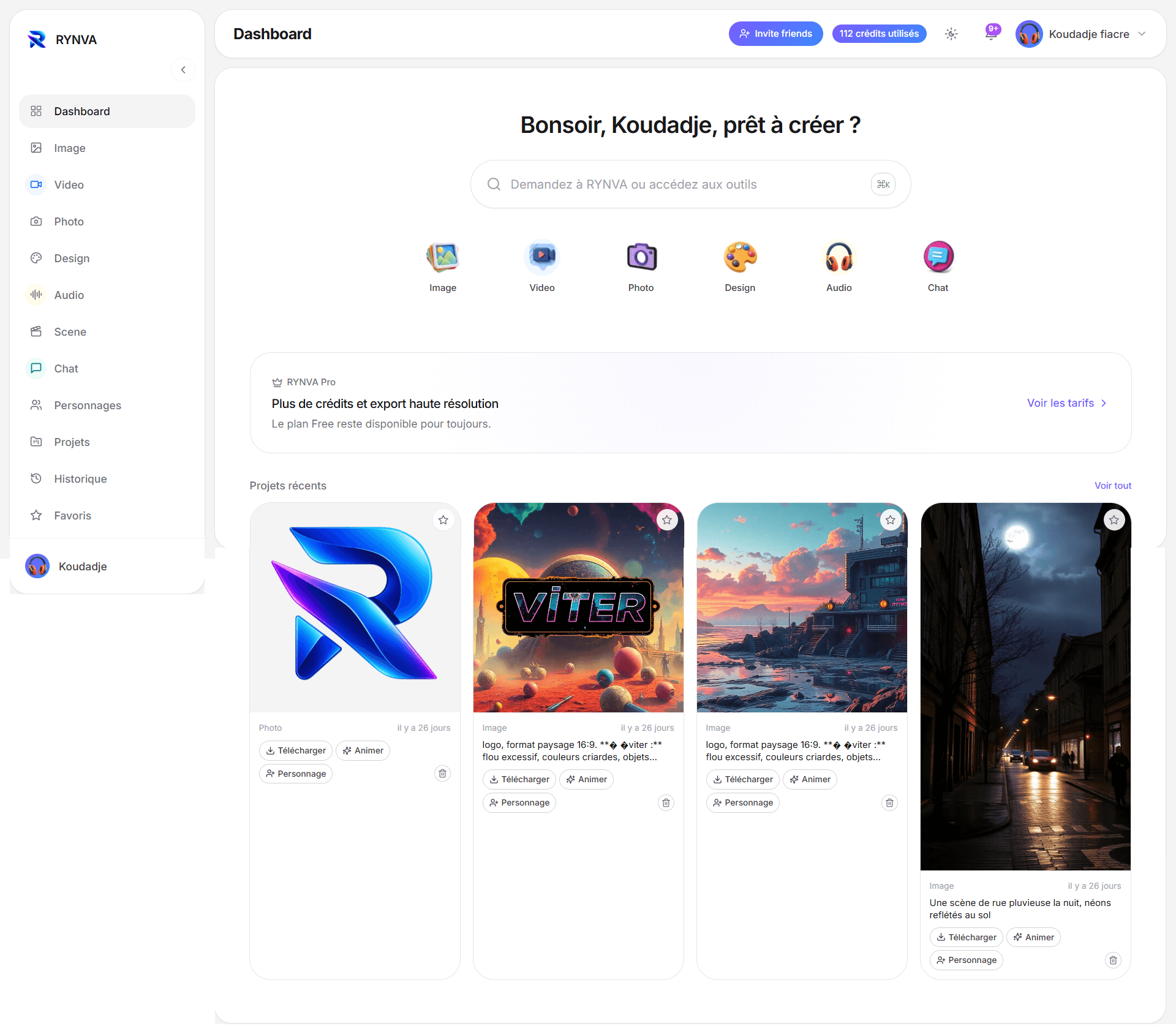Open Projets in sidebar

(x=107, y=442)
